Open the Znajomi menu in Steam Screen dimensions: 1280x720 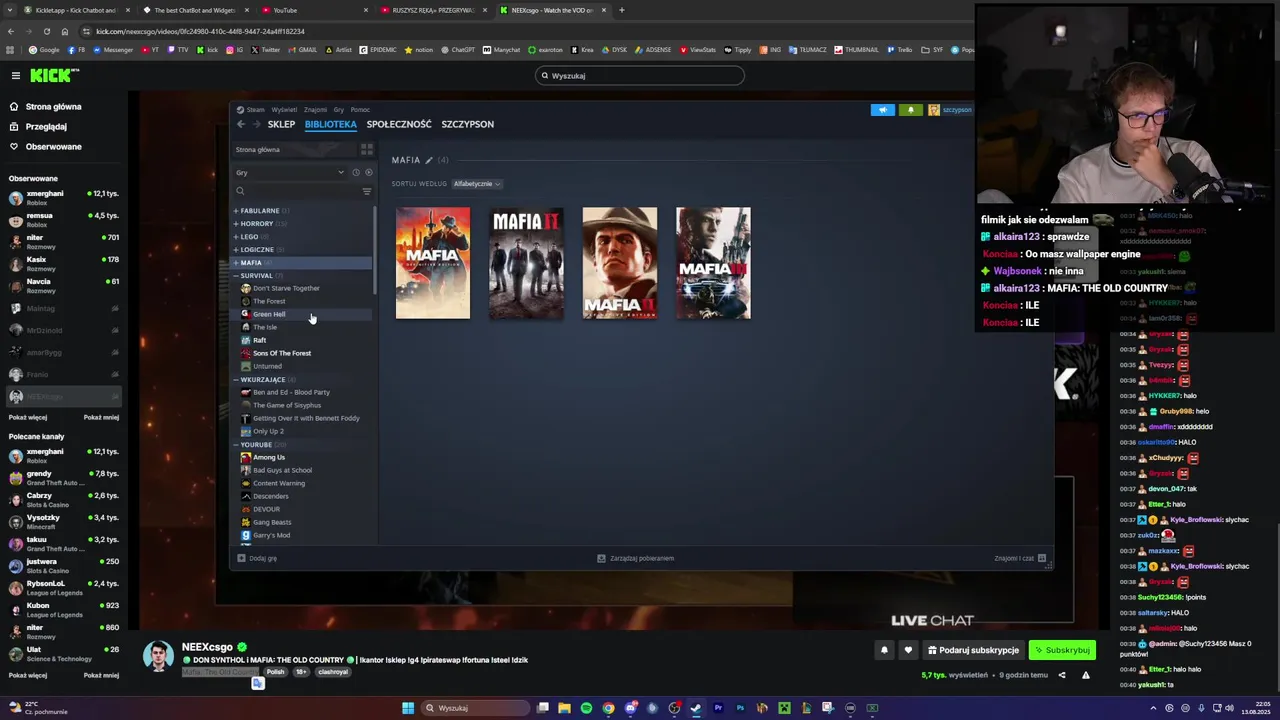(x=315, y=110)
